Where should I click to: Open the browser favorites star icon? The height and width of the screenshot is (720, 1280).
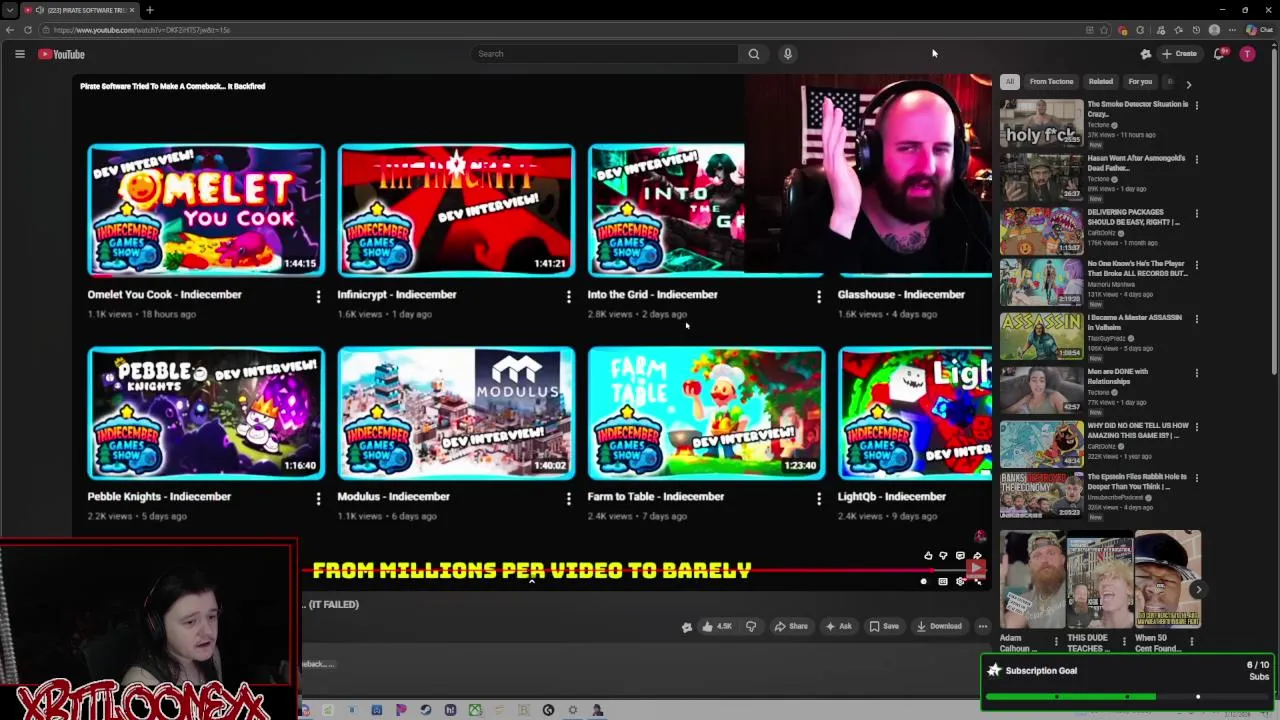coord(1178,30)
